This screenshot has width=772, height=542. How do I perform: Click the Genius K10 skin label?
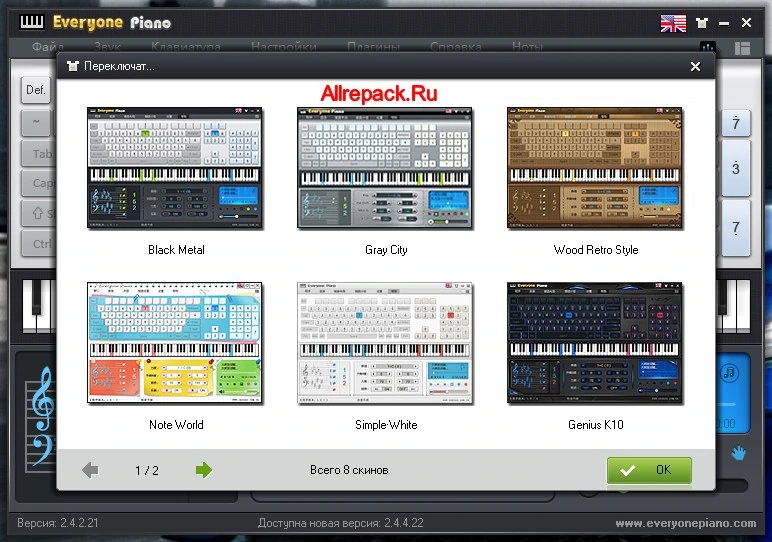tap(596, 424)
